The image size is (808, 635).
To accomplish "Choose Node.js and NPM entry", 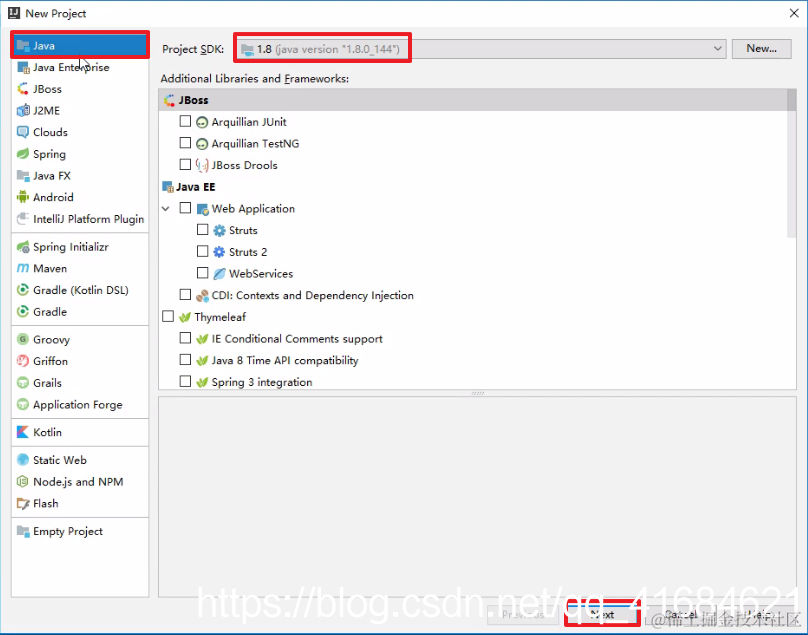I will (80, 482).
